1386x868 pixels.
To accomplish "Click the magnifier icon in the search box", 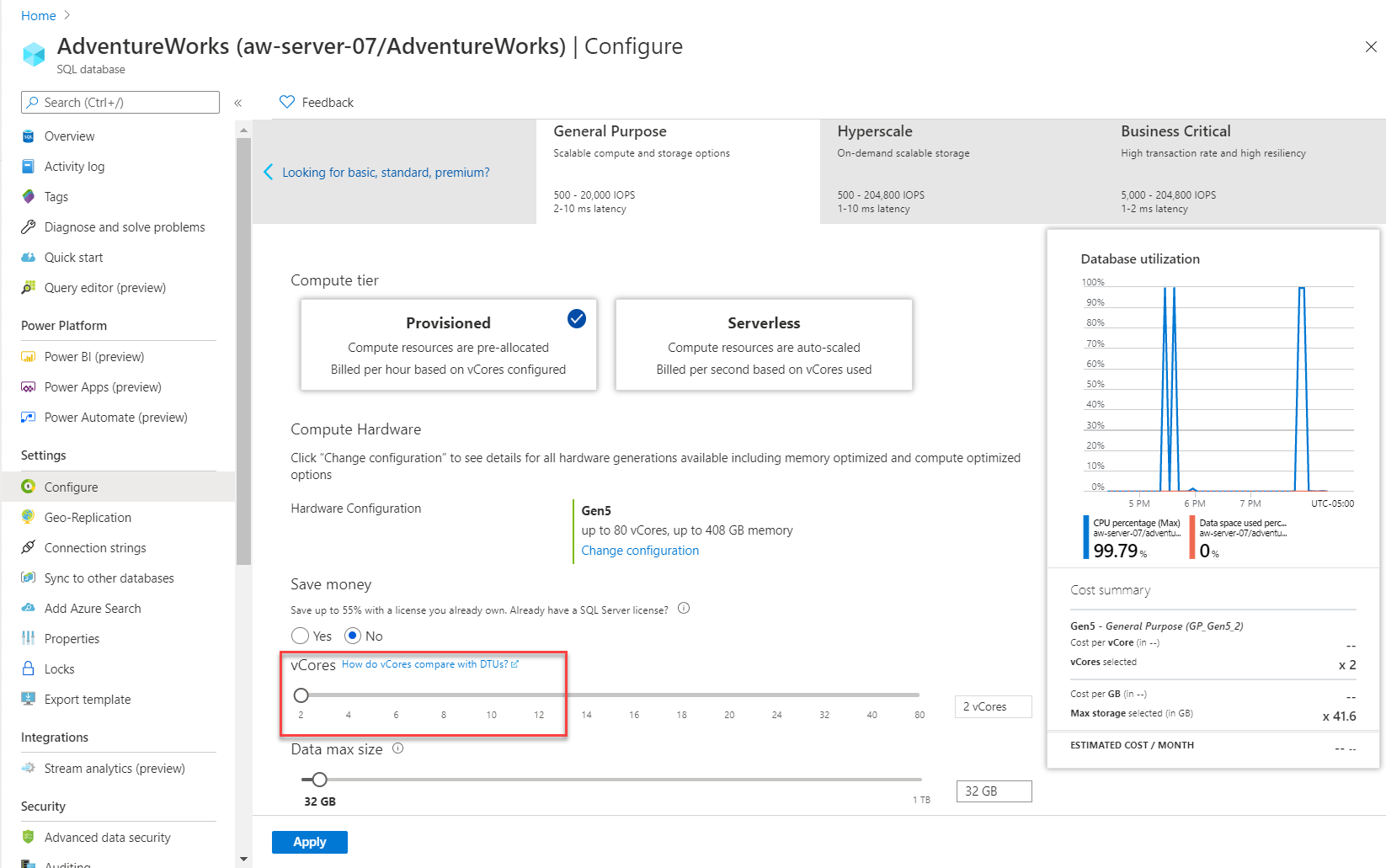I will click(x=33, y=102).
